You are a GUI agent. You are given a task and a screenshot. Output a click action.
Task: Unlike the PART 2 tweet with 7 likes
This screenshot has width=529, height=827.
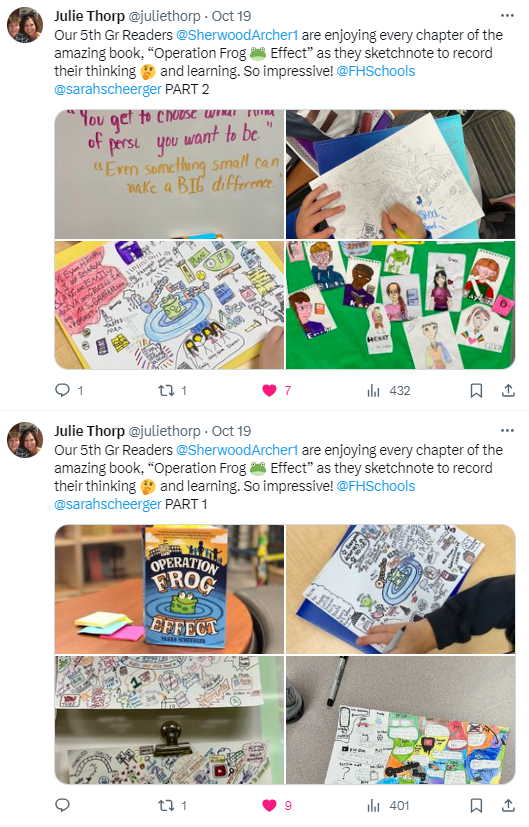pyautogui.click(x=276, y=390)
